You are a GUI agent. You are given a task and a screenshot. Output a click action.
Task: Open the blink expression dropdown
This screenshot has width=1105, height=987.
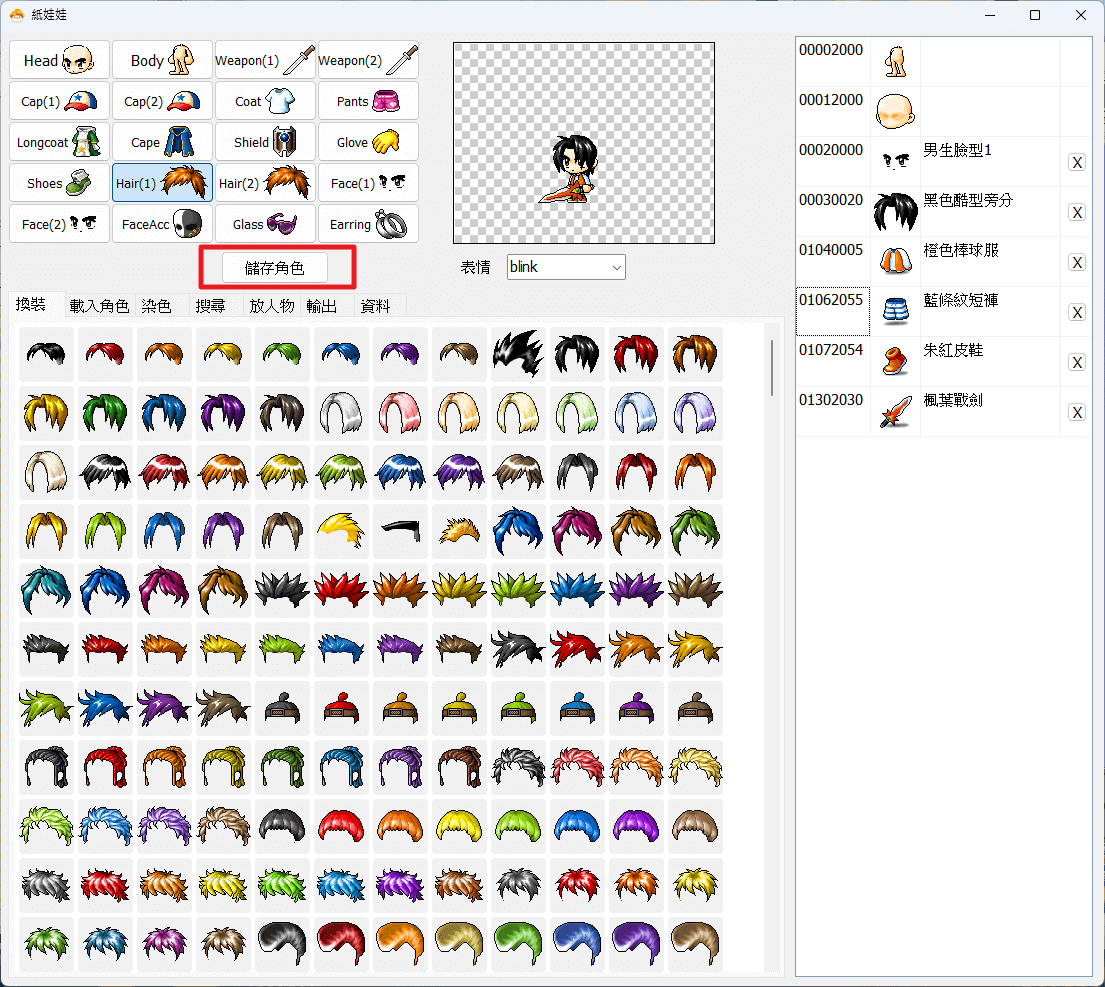tap(566, 267)
